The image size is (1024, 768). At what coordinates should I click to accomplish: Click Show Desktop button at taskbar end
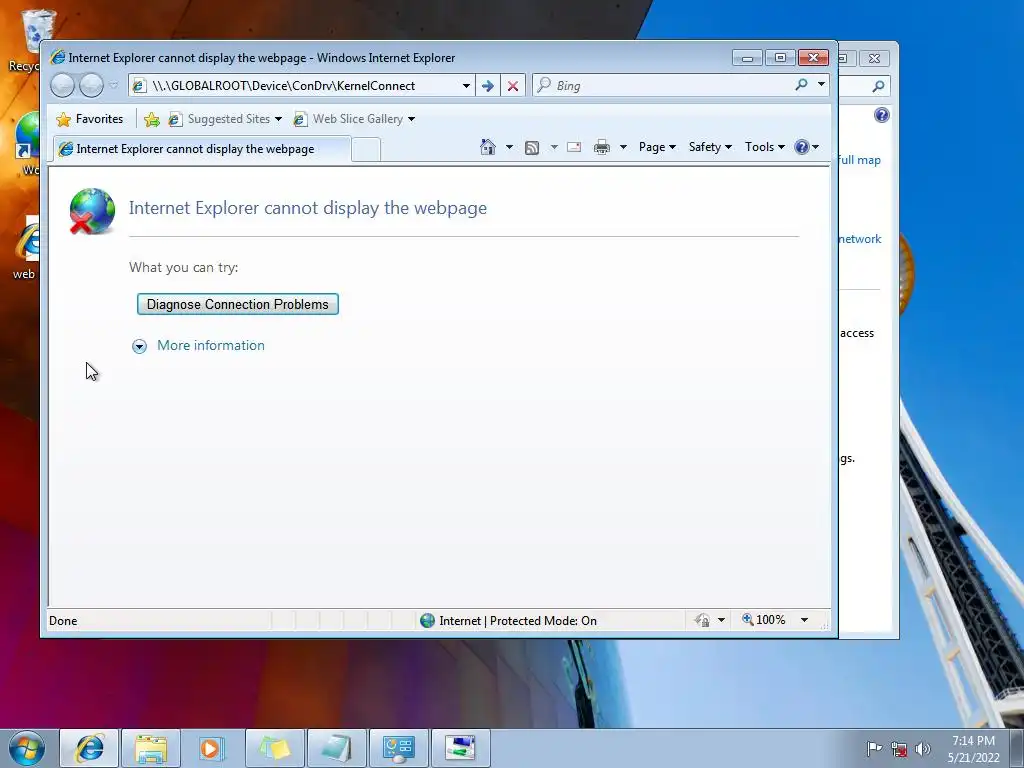tap(1017, 748)
